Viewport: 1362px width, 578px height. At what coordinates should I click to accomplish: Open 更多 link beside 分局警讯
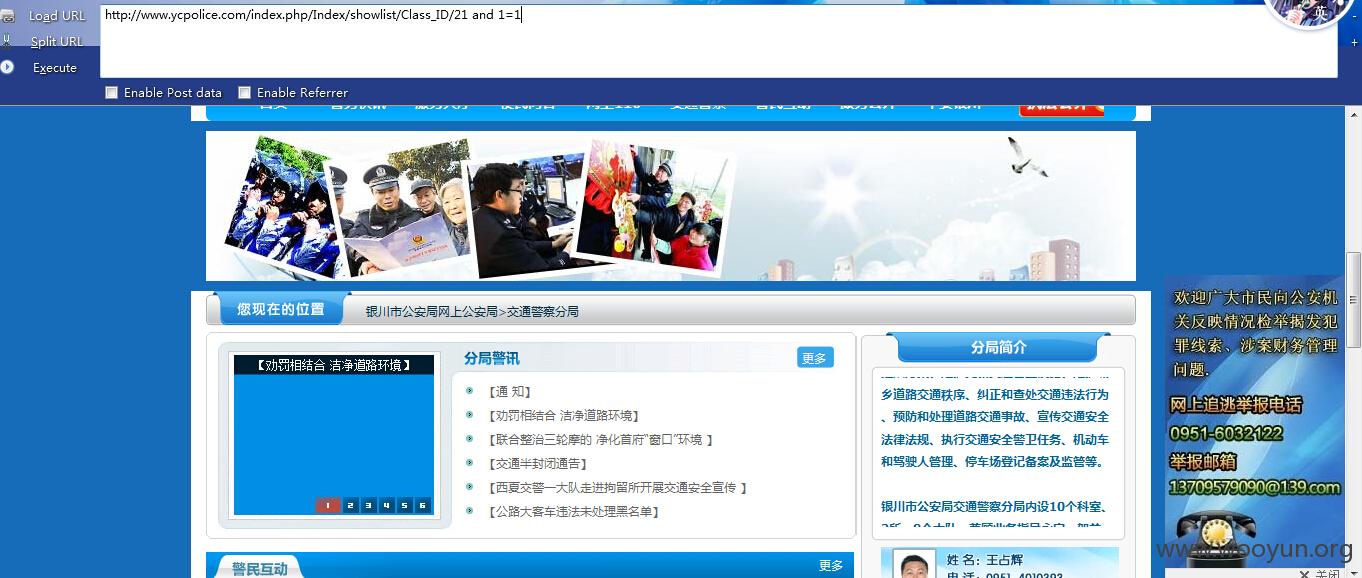[x=815, y=358]
